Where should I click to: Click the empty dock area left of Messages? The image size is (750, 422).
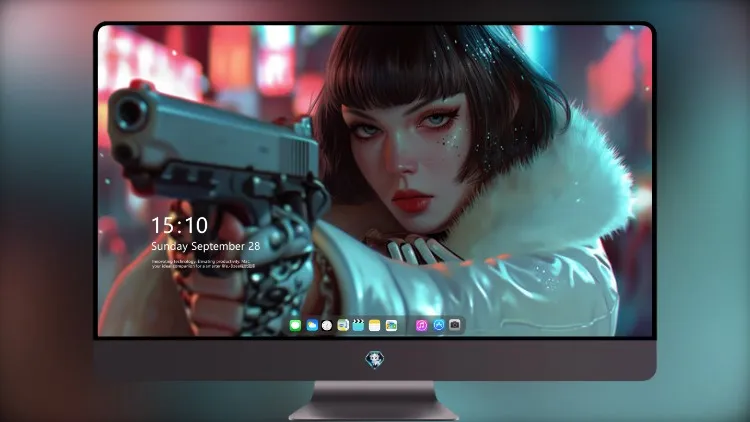point(287,325)
